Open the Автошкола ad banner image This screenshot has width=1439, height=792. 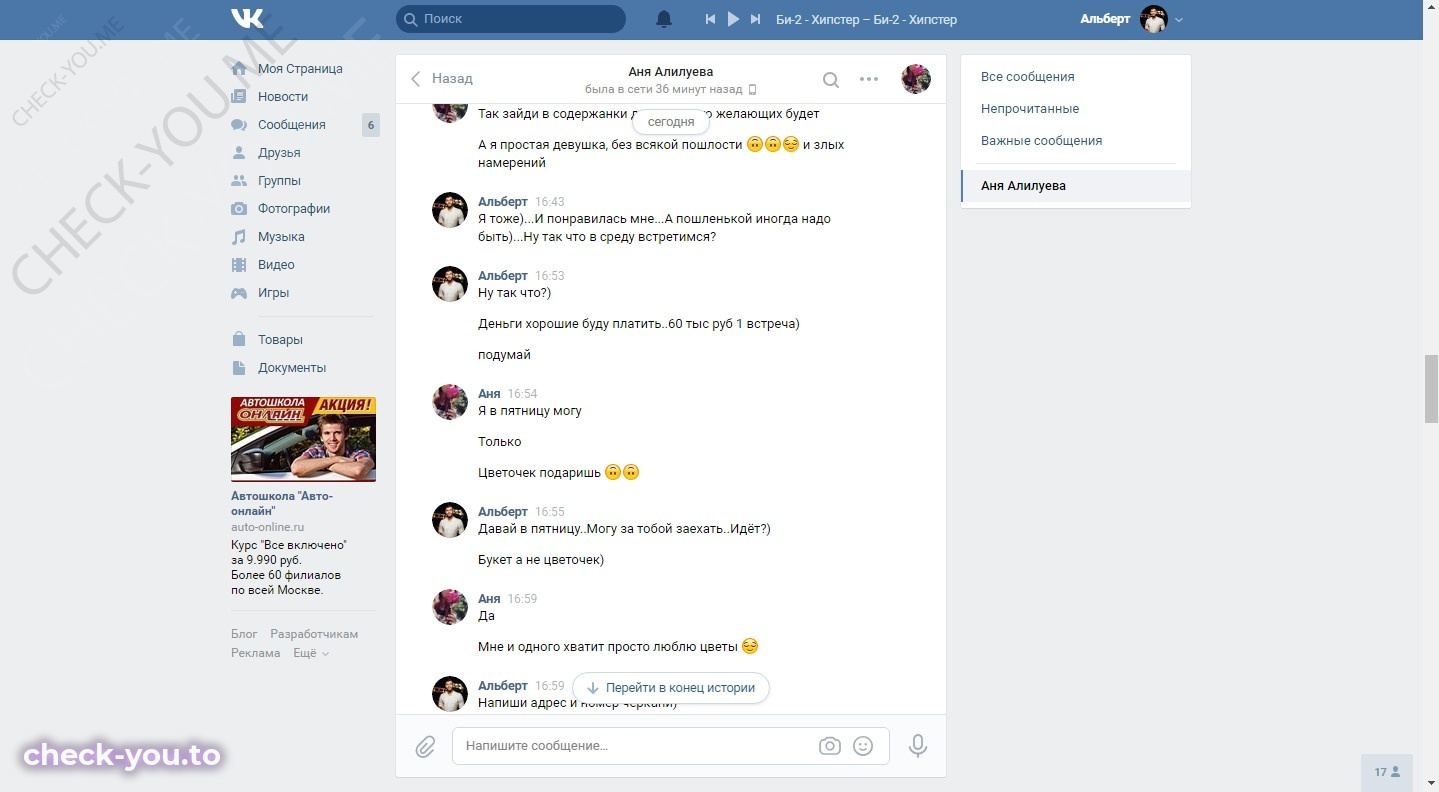(x=303, y=439)
